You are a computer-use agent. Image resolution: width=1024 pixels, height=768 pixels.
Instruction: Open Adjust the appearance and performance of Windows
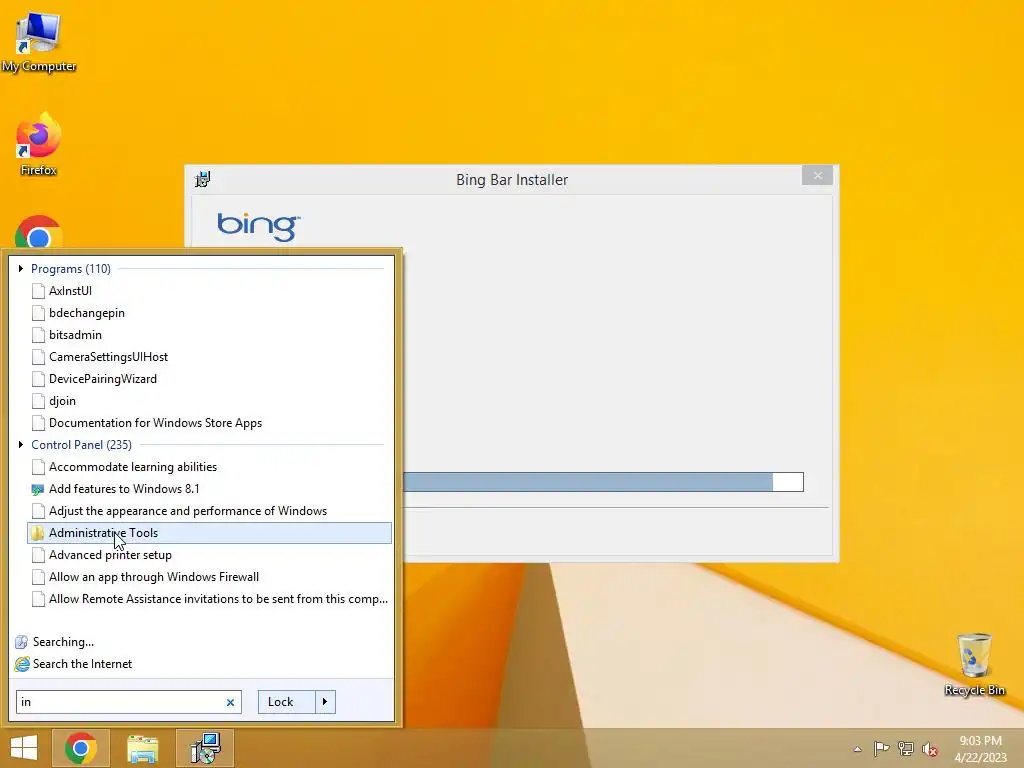[x=209, y=511]
